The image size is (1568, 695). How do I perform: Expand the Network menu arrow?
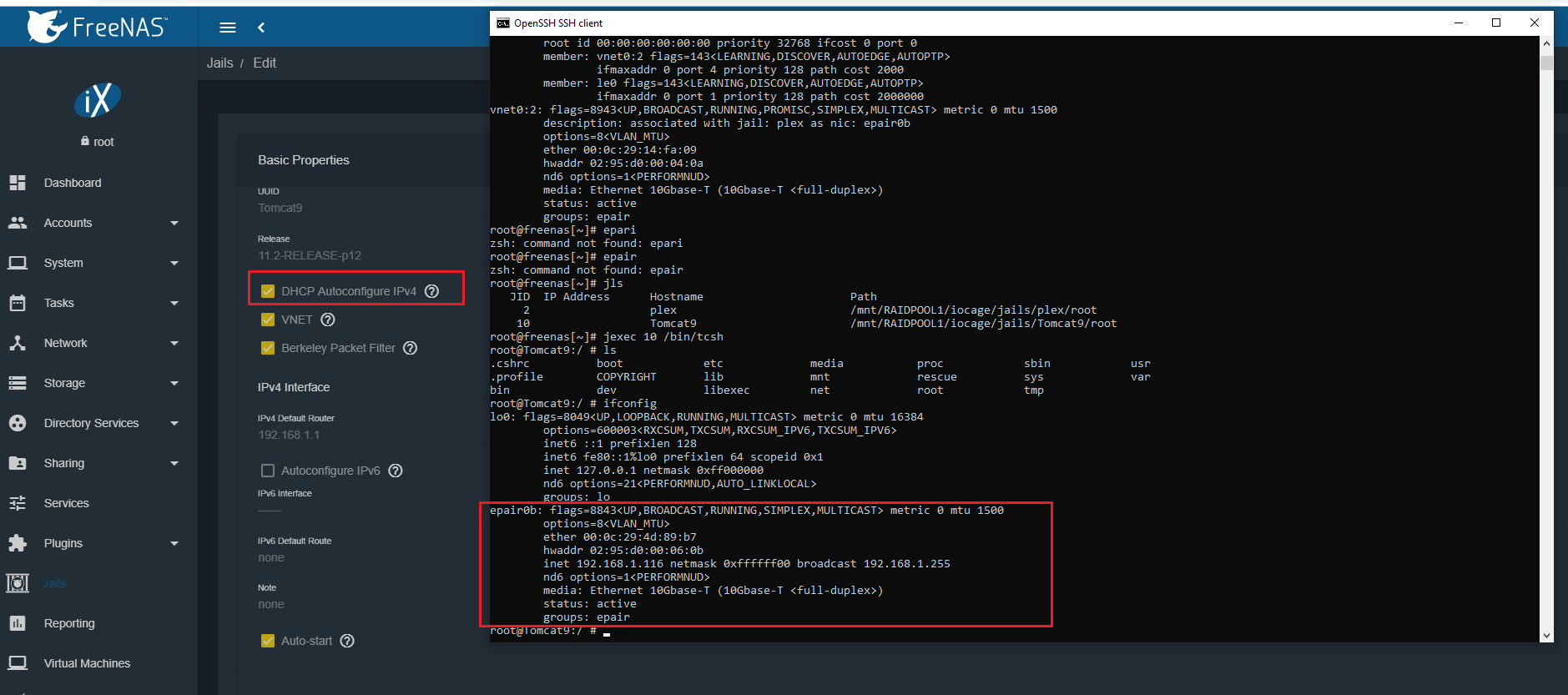tap(174, 344)
